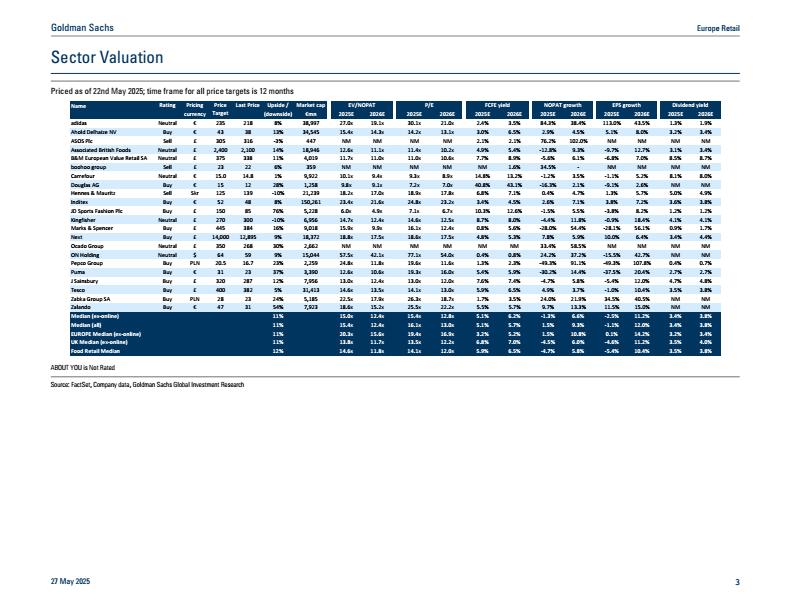Image resolution: width=792 pixels, height=612 pixels.
Task: Click Ahold Delhaize market cap '34,545'
Action: pos(311,132)
